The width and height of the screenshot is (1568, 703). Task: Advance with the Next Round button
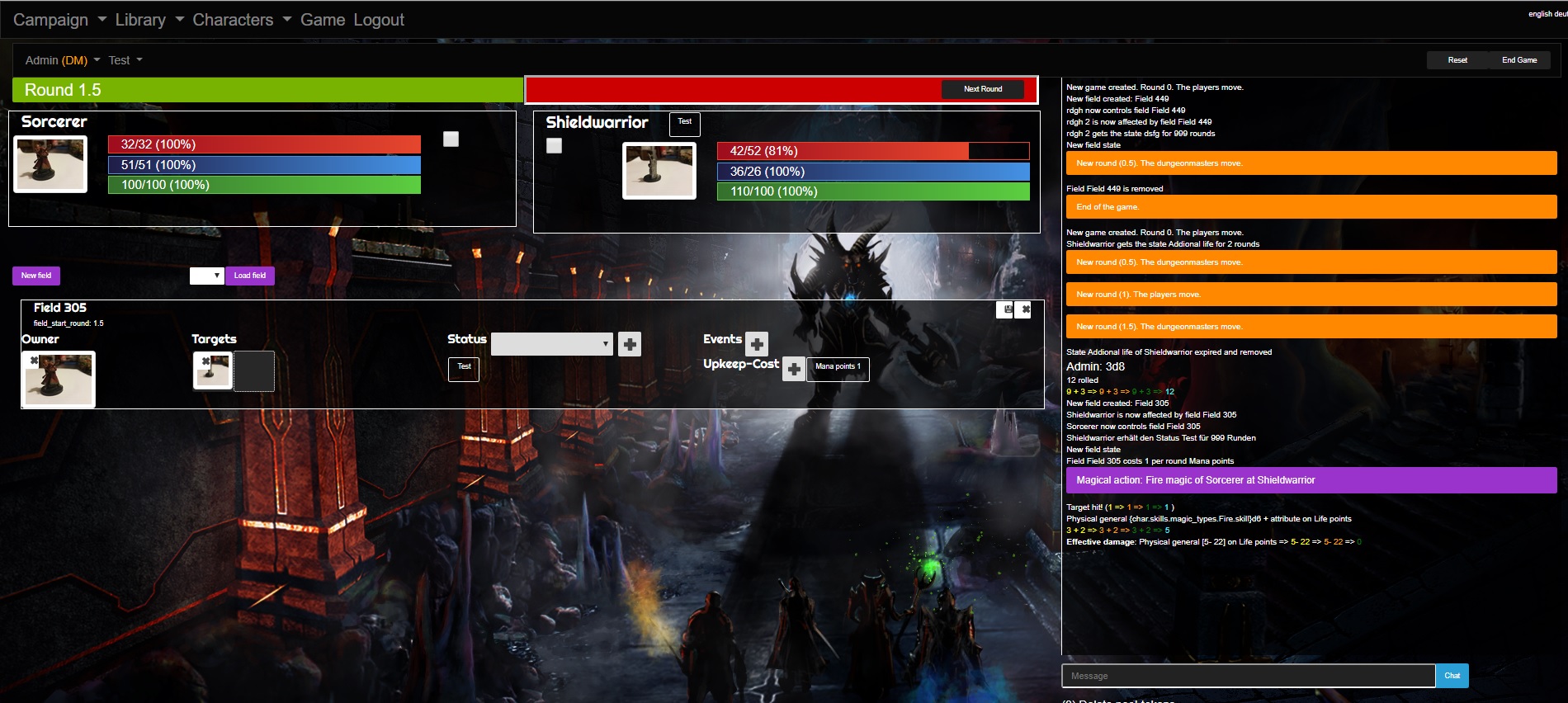pos(983,89)
